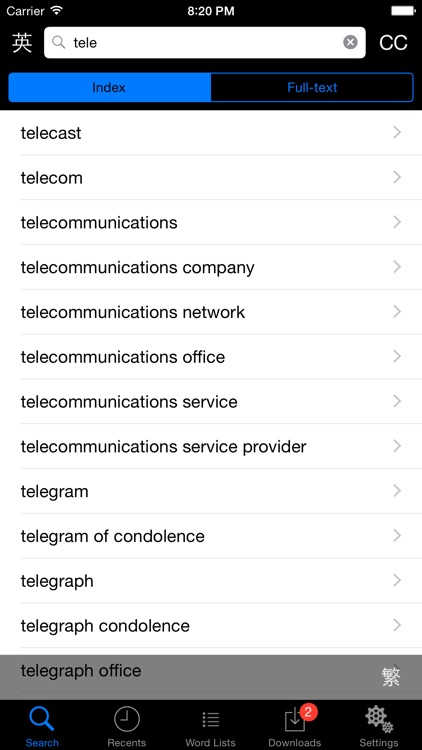Open the Settings gear tab
This screenshot has height=750, width=422.
379,726
